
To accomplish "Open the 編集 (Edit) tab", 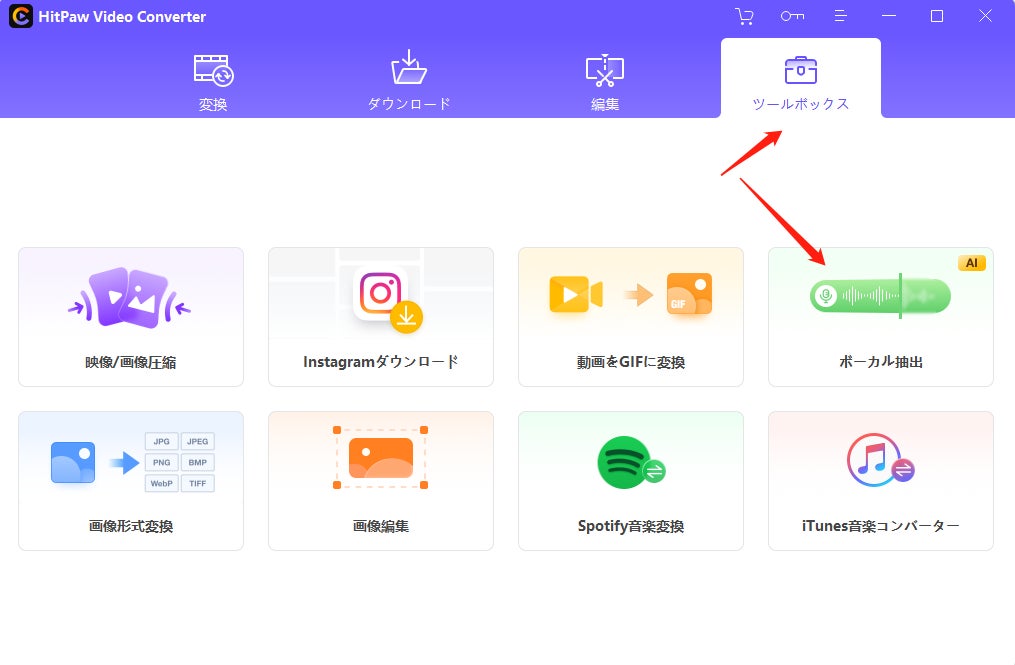I will click(605, 82).
